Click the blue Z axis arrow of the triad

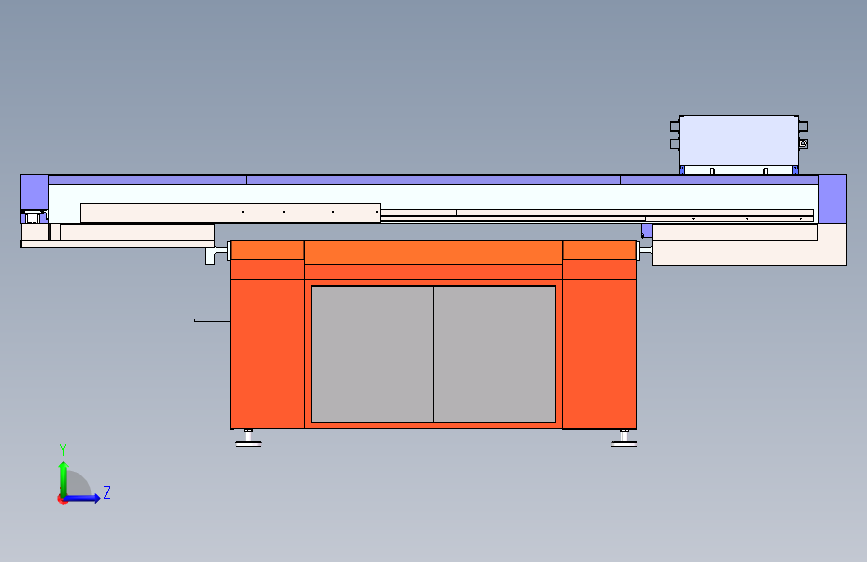(83, 498)
